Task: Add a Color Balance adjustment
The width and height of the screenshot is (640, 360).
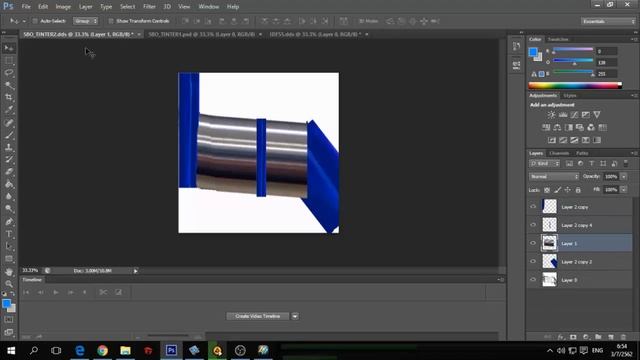Action: (x=557, y=127)
